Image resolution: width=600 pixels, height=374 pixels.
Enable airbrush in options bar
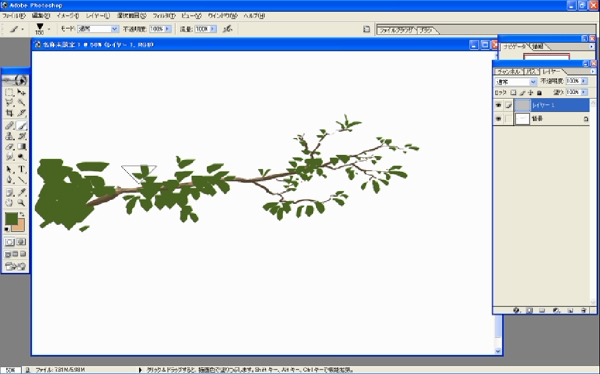point(227,29)
